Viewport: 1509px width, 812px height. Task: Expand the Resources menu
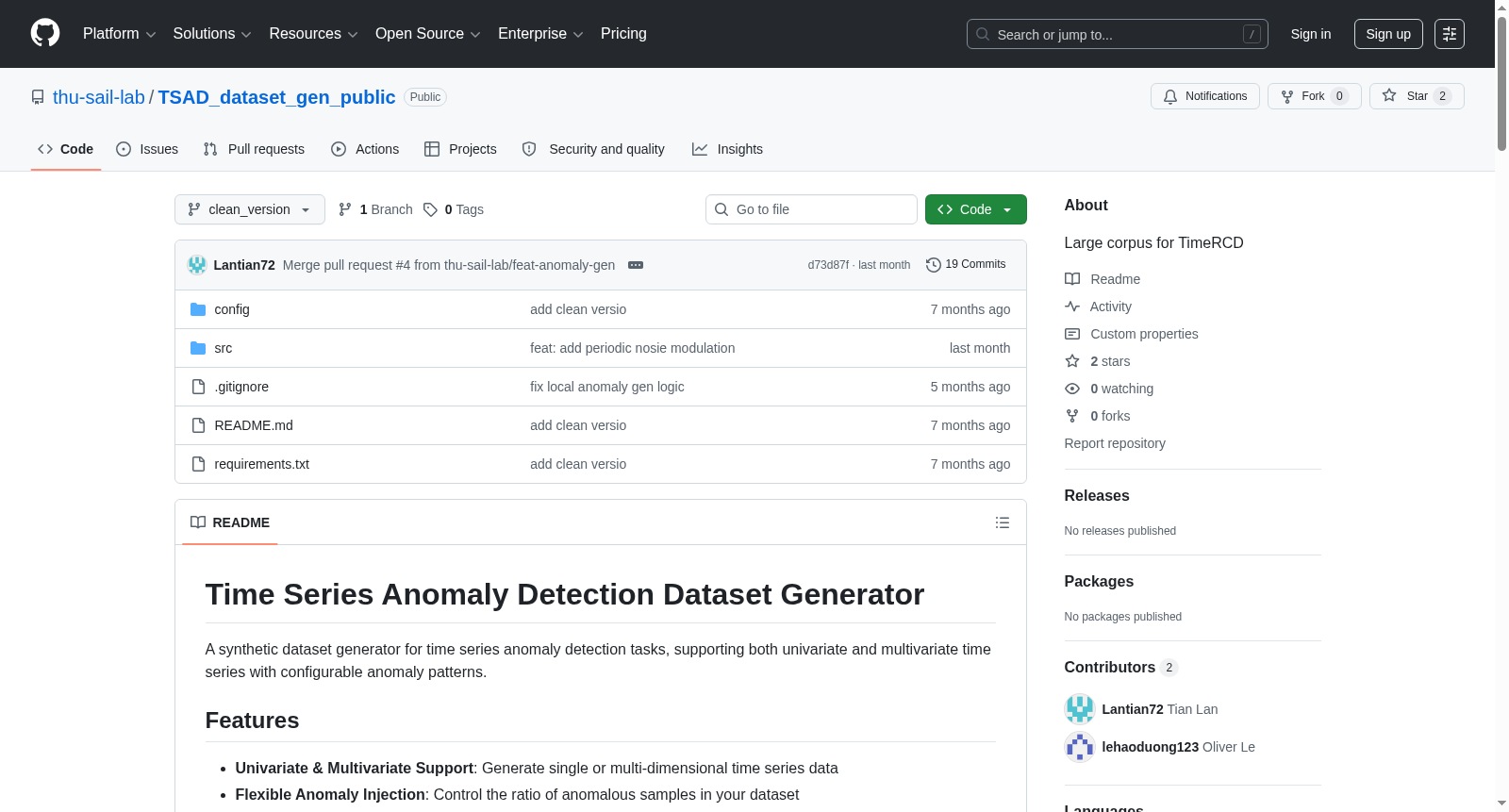(x=313, y=34)
